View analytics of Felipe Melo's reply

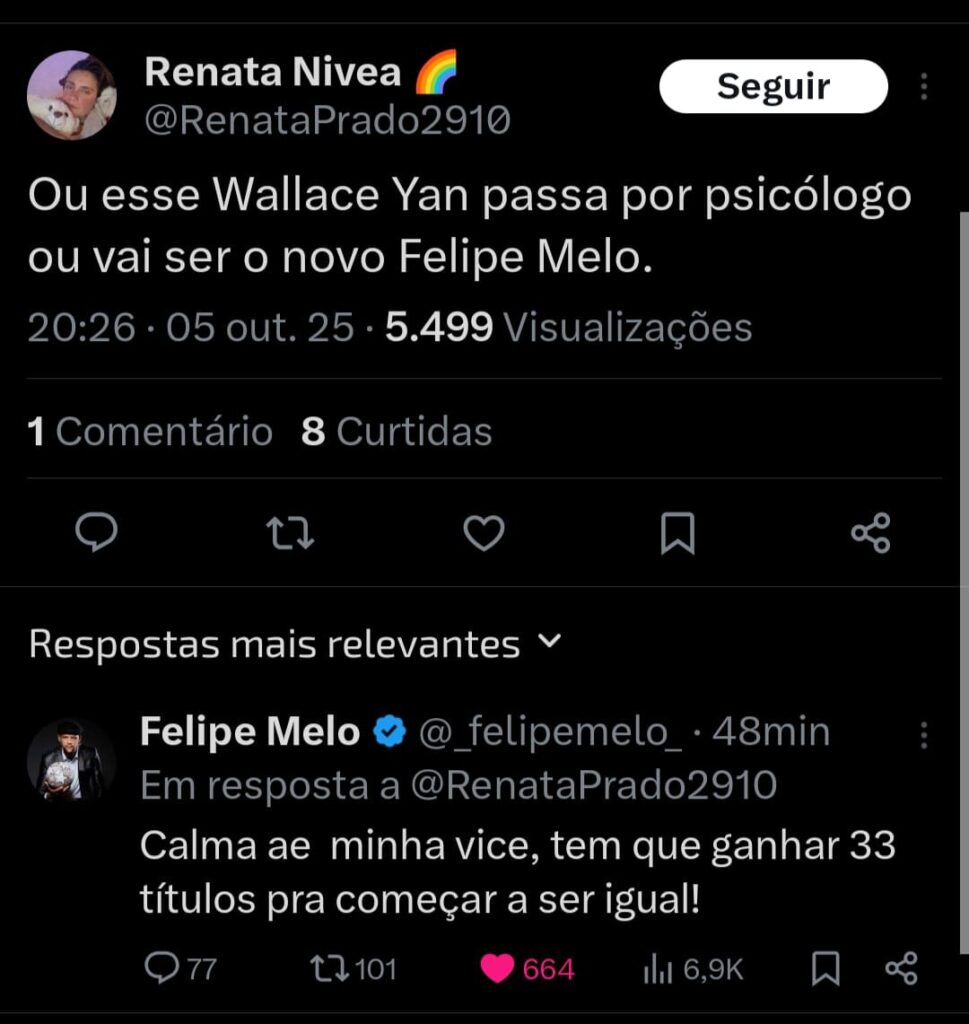coord(657,968)
